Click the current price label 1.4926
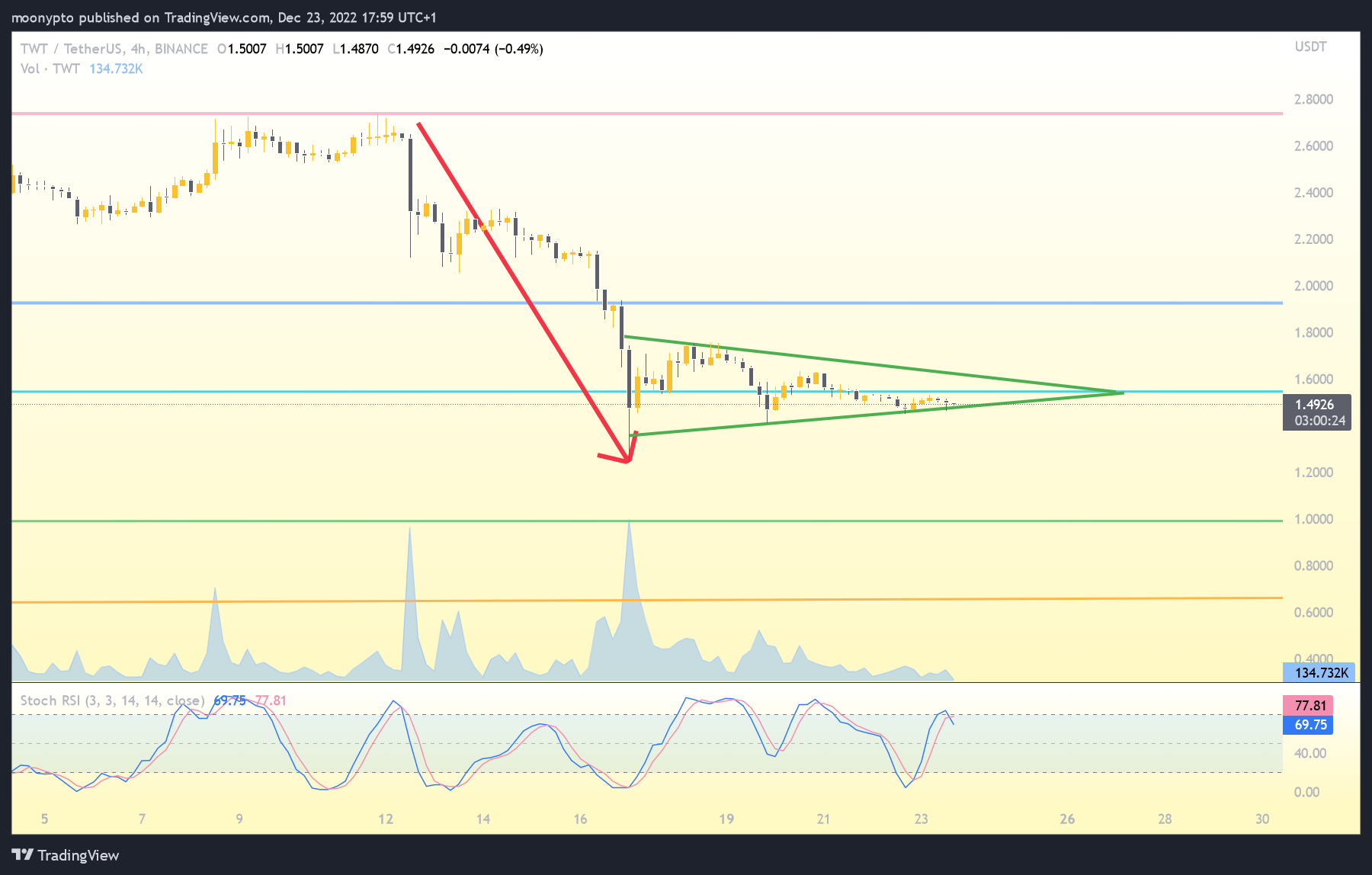The height and width of the screenshot is (875, 1372). (x=1315, y=405)
